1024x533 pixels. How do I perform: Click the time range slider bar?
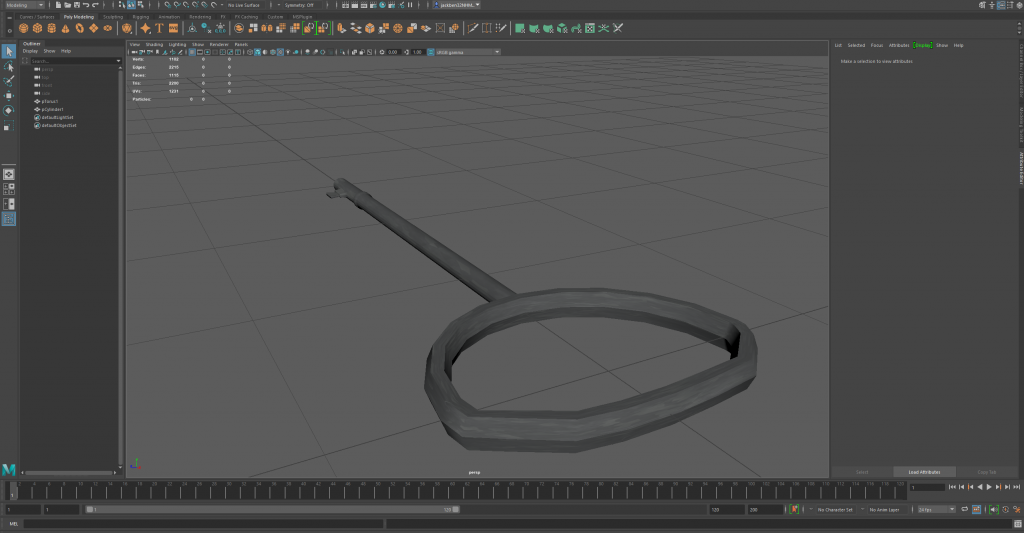(x=270, y=510)
